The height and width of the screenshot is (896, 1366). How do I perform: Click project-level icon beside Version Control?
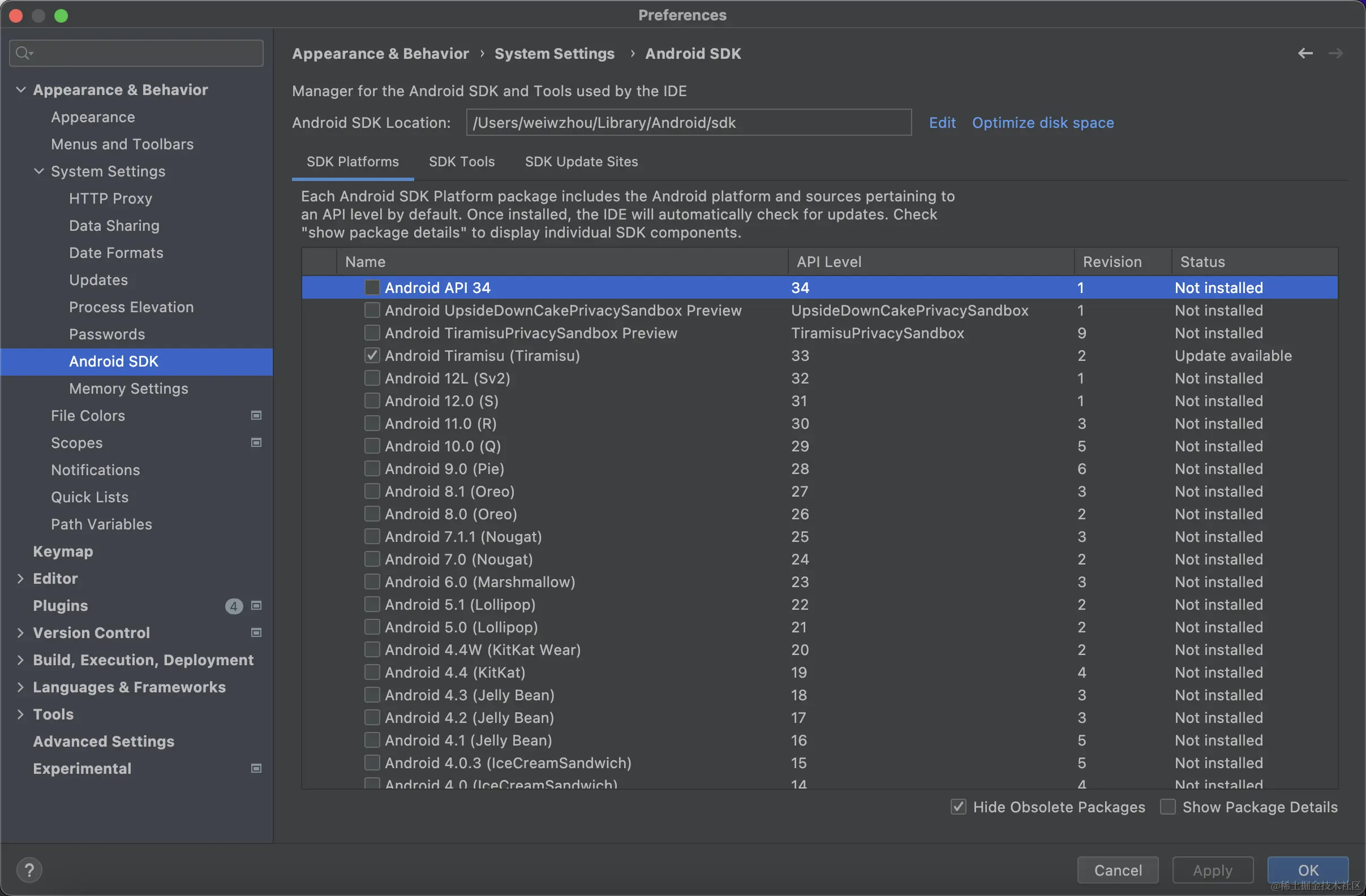pyautogui.click(x=256, y=632)
